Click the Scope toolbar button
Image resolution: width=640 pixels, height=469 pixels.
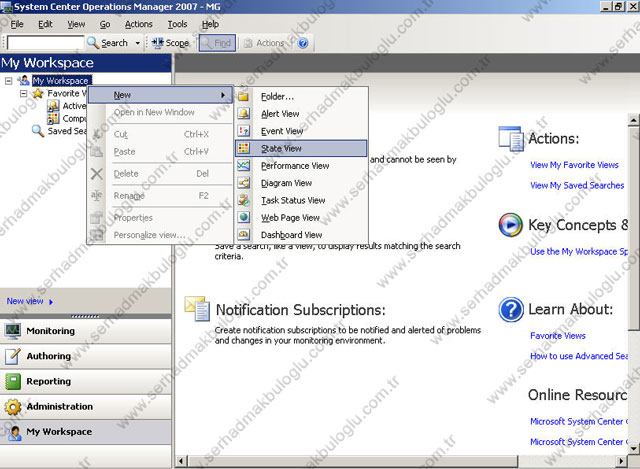point(171,43)
